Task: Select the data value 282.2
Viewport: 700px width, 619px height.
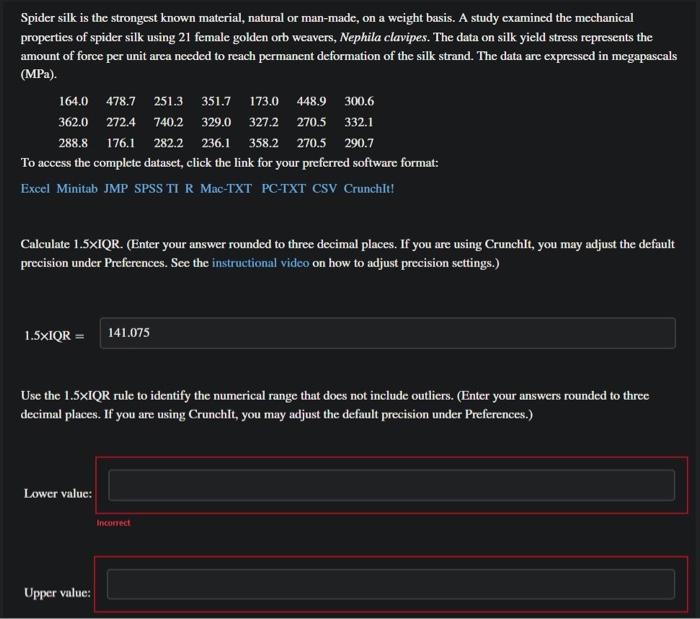Action: click(x=168, y=143)
